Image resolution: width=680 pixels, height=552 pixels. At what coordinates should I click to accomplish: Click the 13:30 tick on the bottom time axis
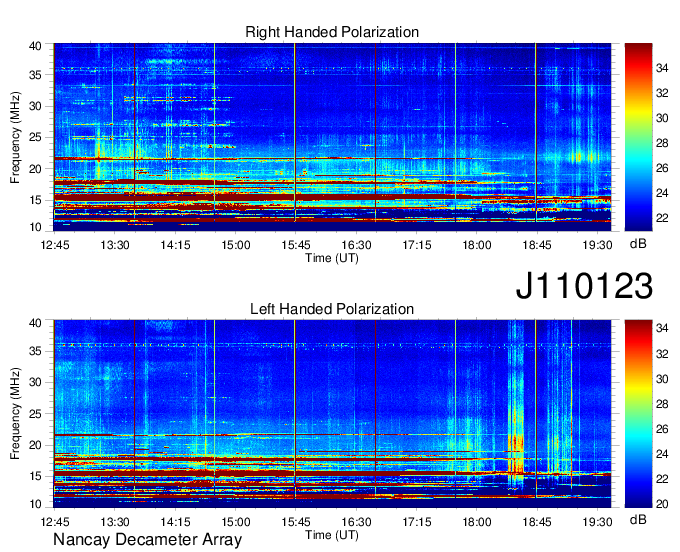[x=115, y=522]
